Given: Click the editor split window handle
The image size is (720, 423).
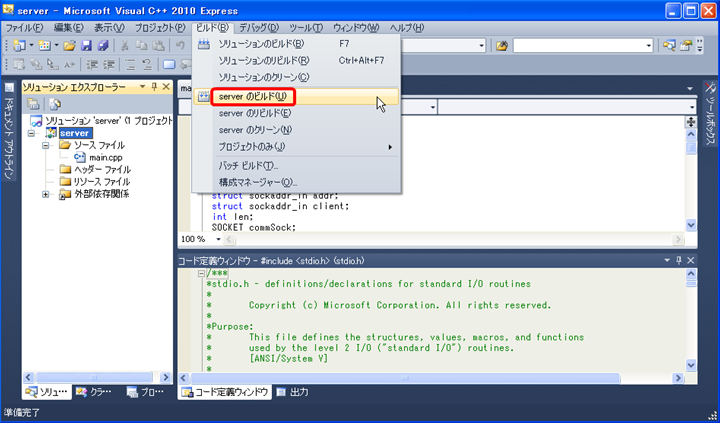Looking at the screenshot, I should 691,122.
